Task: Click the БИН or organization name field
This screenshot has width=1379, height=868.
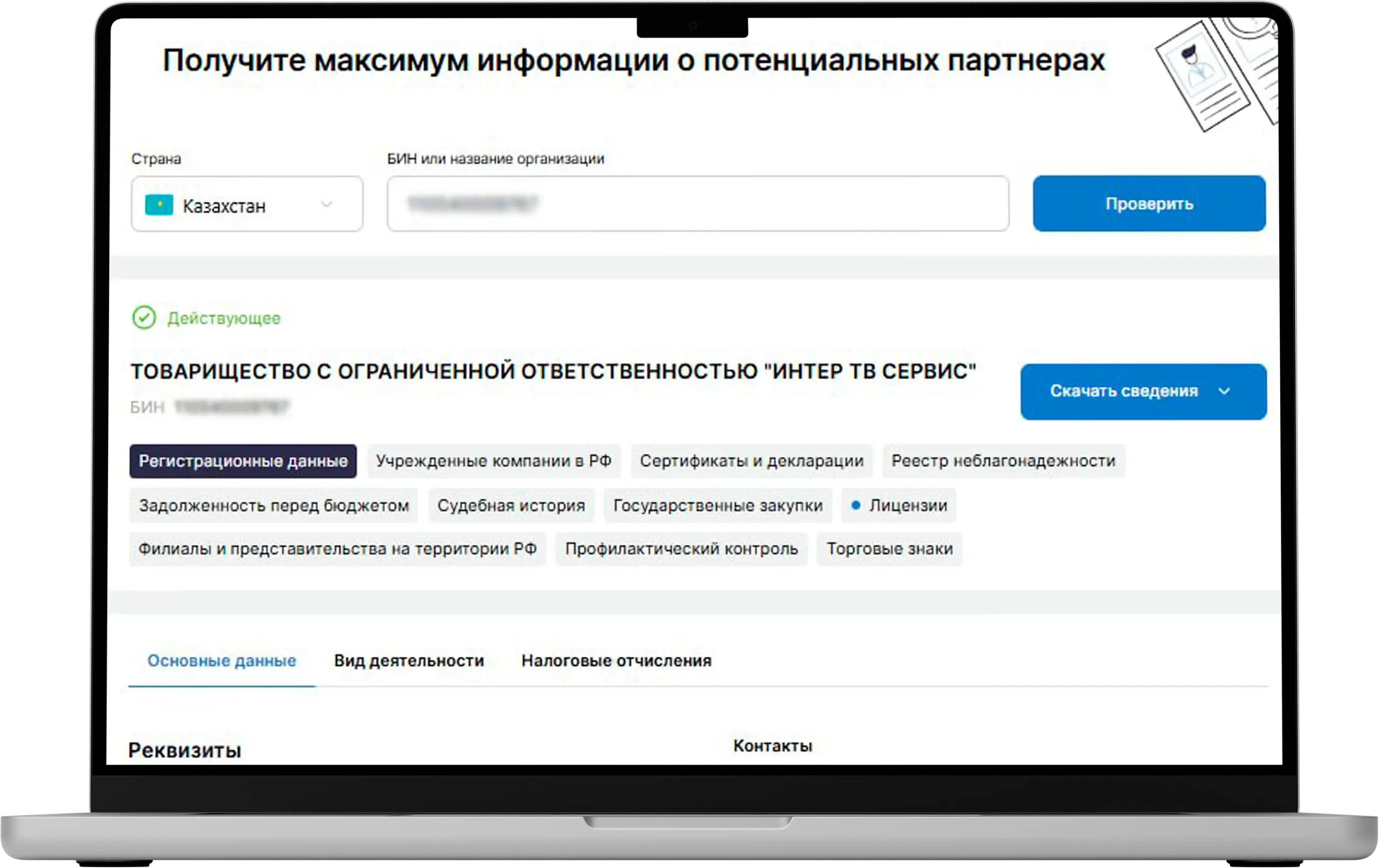Action: click(697, 204)
